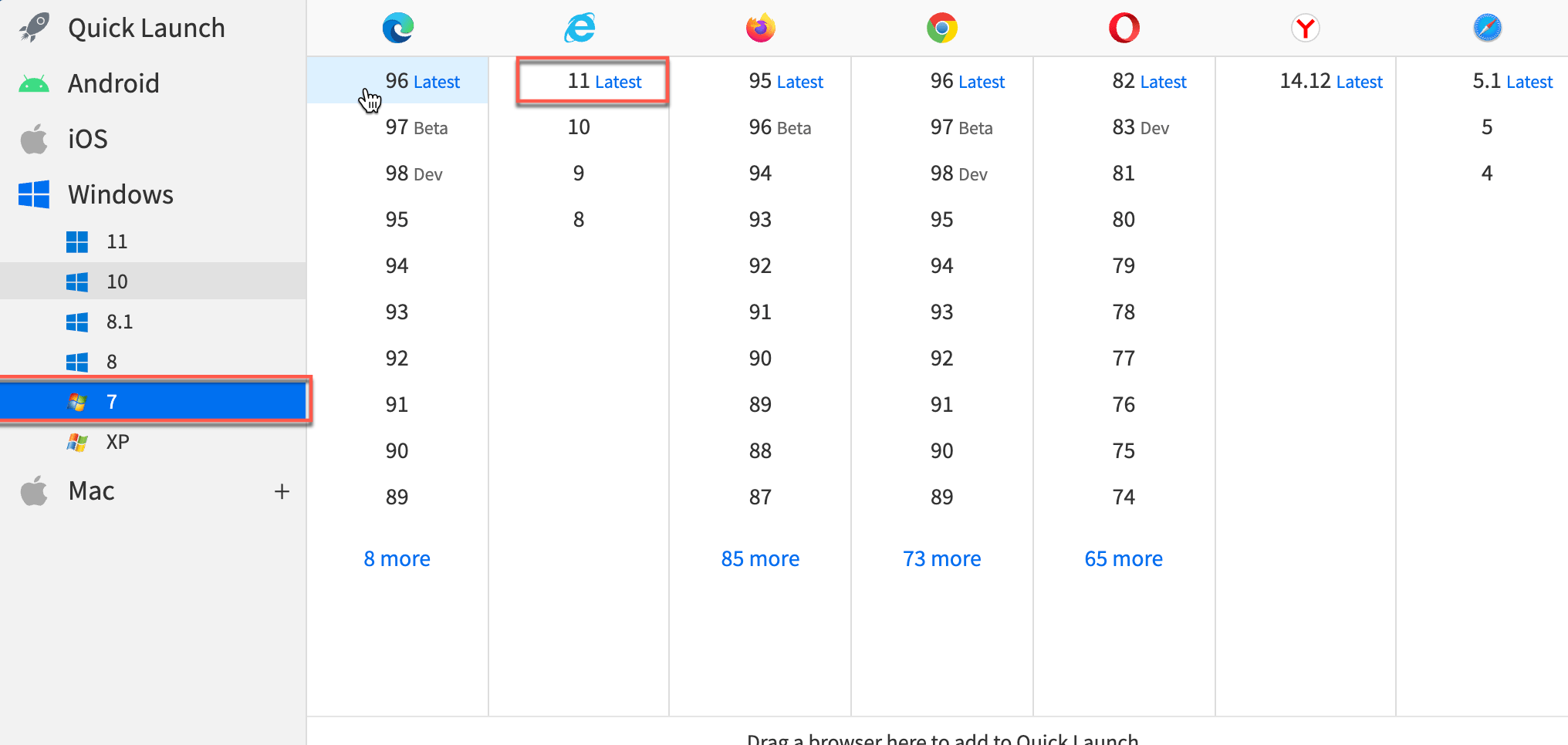Screen dimensions: 1568x745
Task: Click the Microsoft Edge browser icon
Action: [397, 27]
